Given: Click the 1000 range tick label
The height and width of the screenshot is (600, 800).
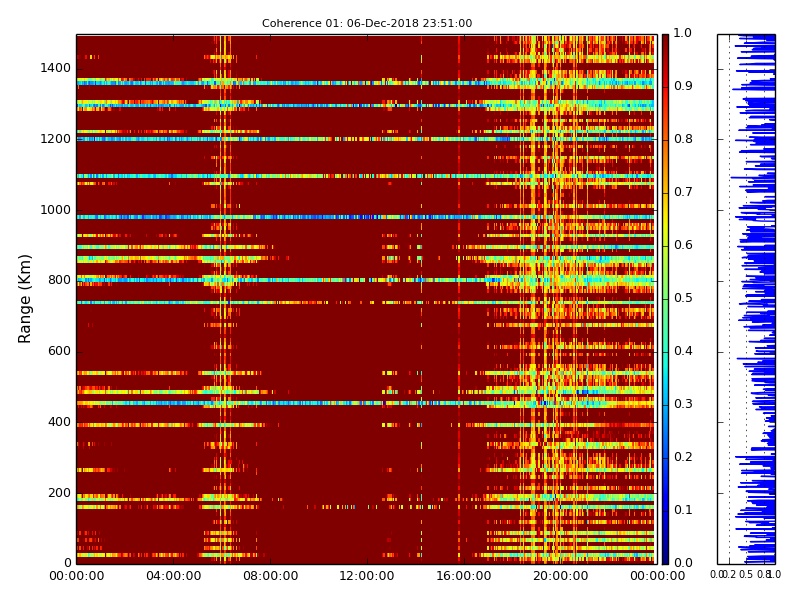Looking at the screenshot, I should point(55,210).
